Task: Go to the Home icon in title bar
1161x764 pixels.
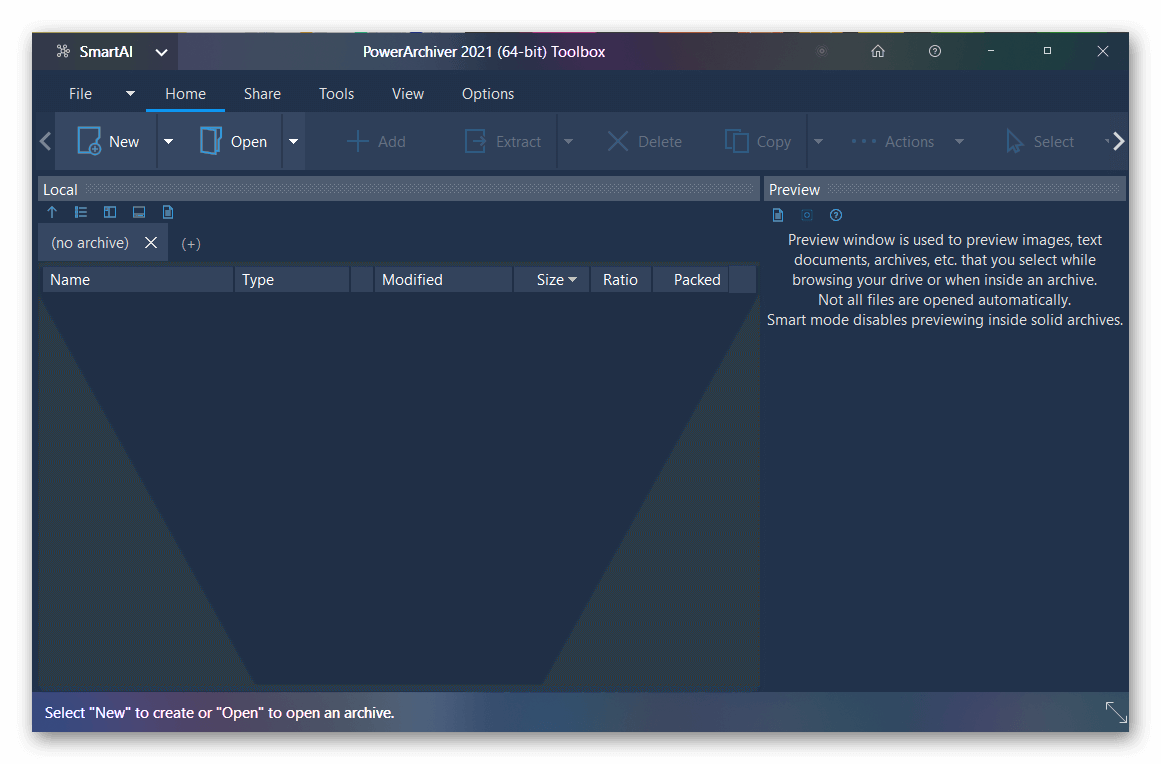Action: (877, 51)
